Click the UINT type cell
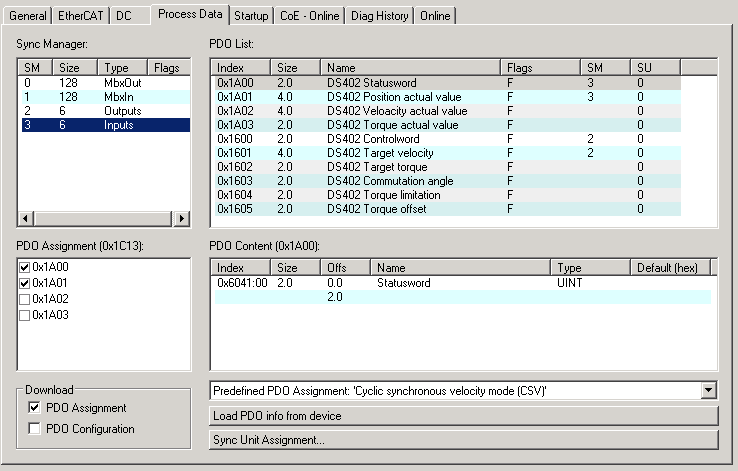The image size is (738, 471). coord(570,283)
